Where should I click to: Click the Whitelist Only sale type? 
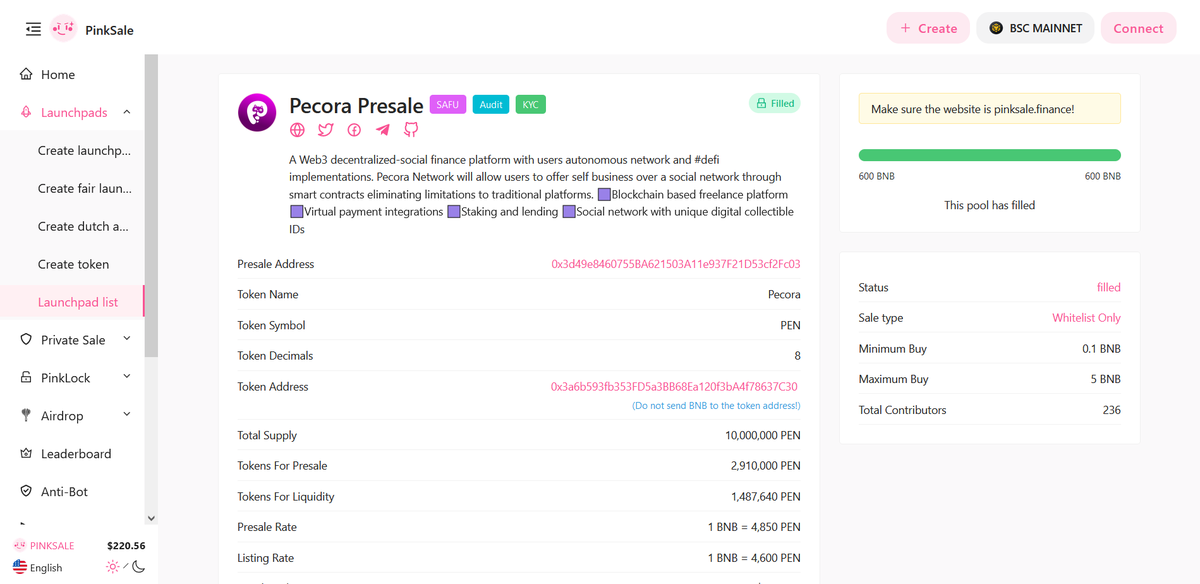[x=1086, y=318]
